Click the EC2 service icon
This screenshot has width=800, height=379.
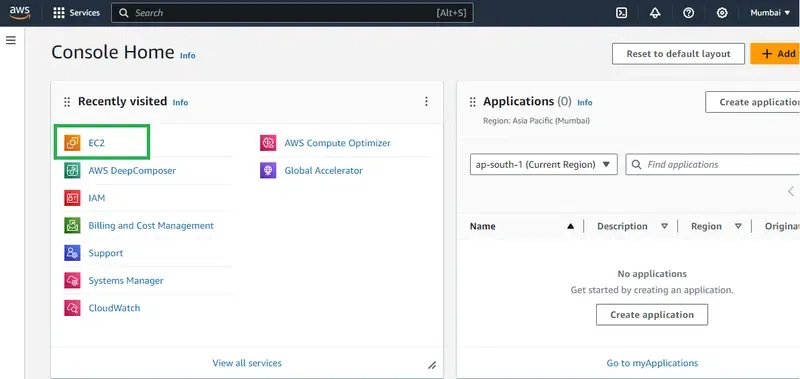pyautogui.click(x=72, y=143)
